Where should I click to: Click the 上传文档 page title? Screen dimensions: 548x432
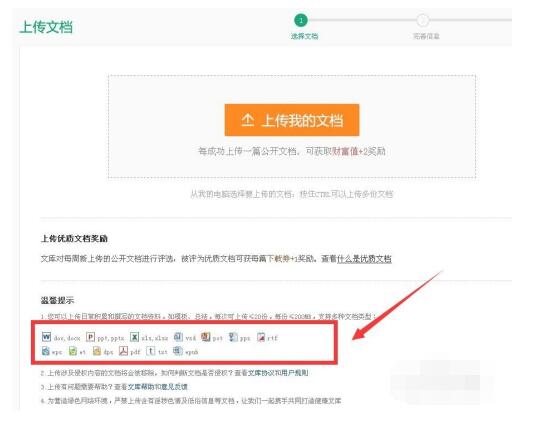(x=46, y=27)
